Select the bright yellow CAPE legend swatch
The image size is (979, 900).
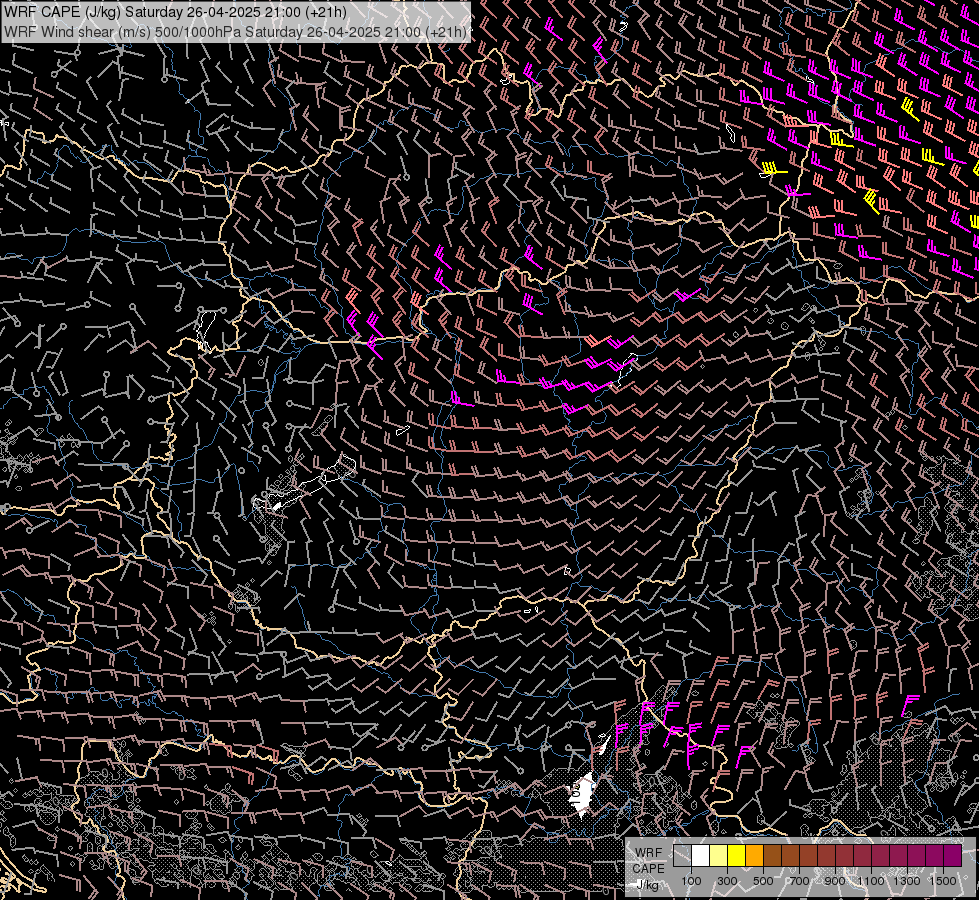click(x=737, y=855)
